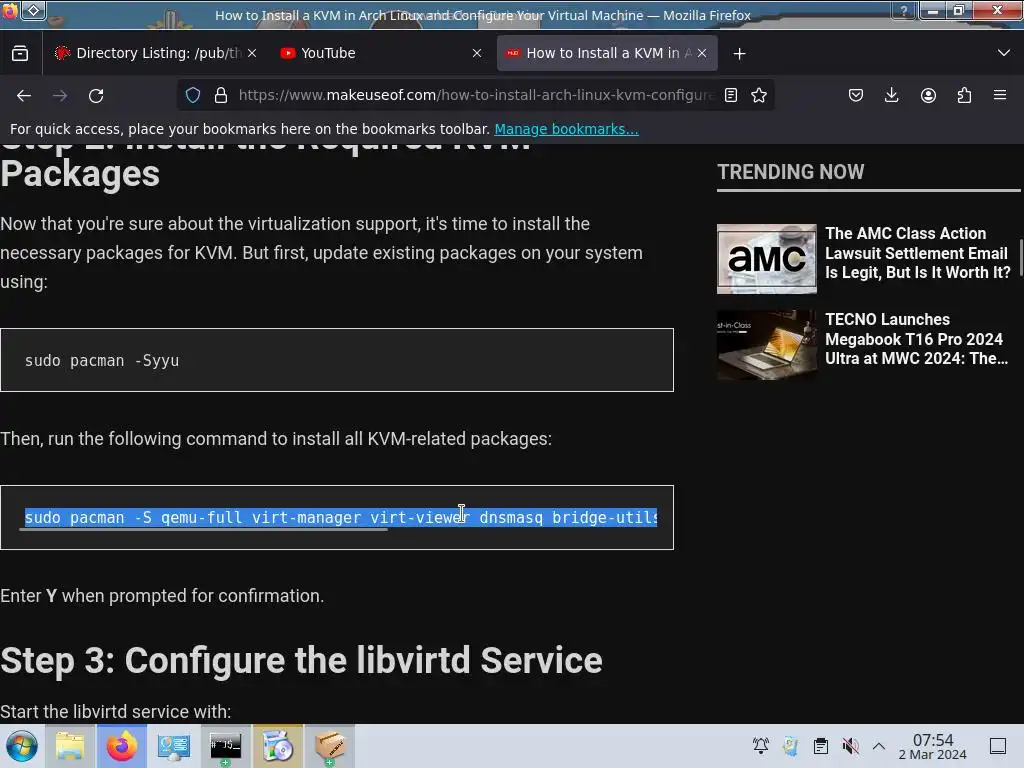
Task: Open the TECNO Megabook laptop thumbnail
Action: tap(767, 345)
